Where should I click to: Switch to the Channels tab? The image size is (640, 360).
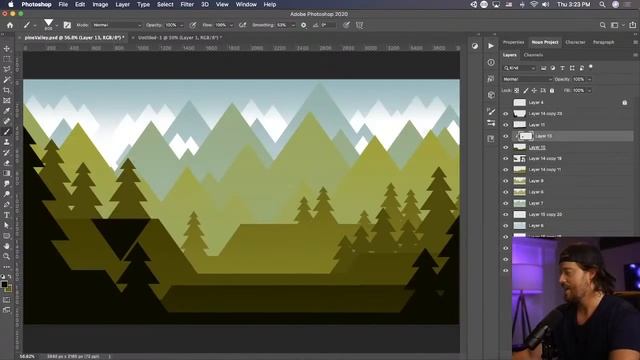533,55
